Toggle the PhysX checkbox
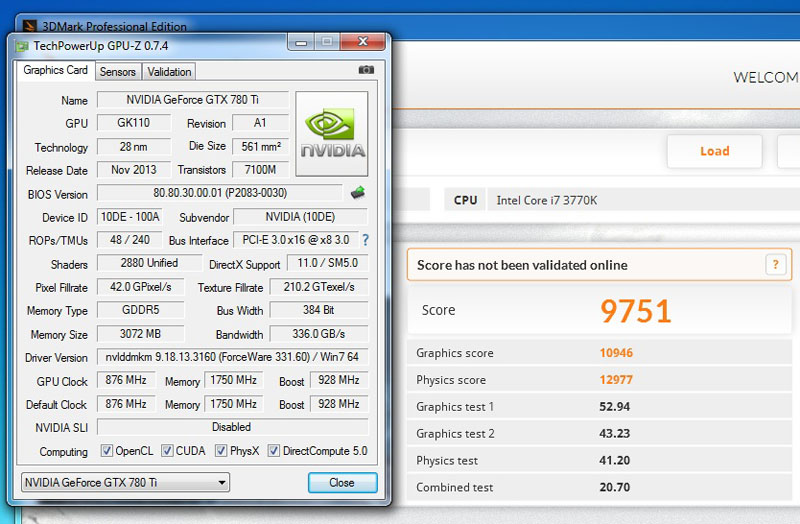 (221, 451)
